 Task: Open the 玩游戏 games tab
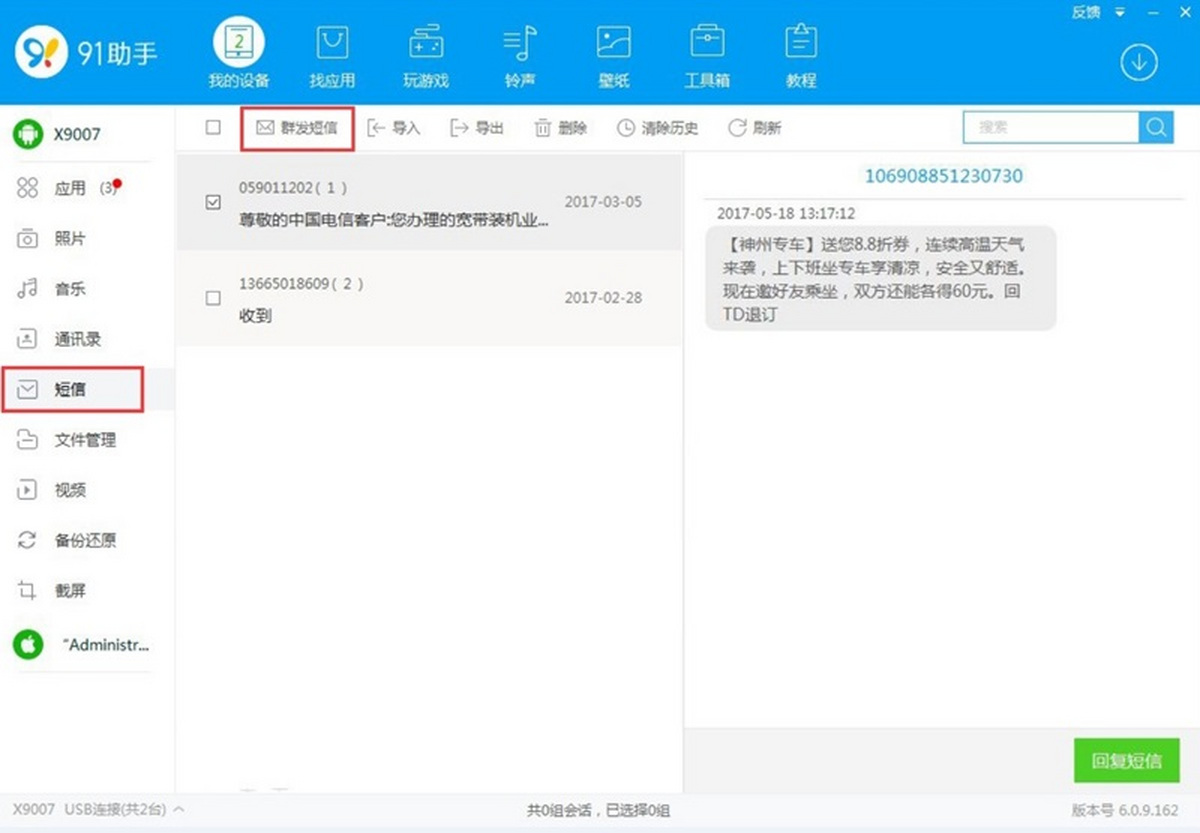pos(426,56)
